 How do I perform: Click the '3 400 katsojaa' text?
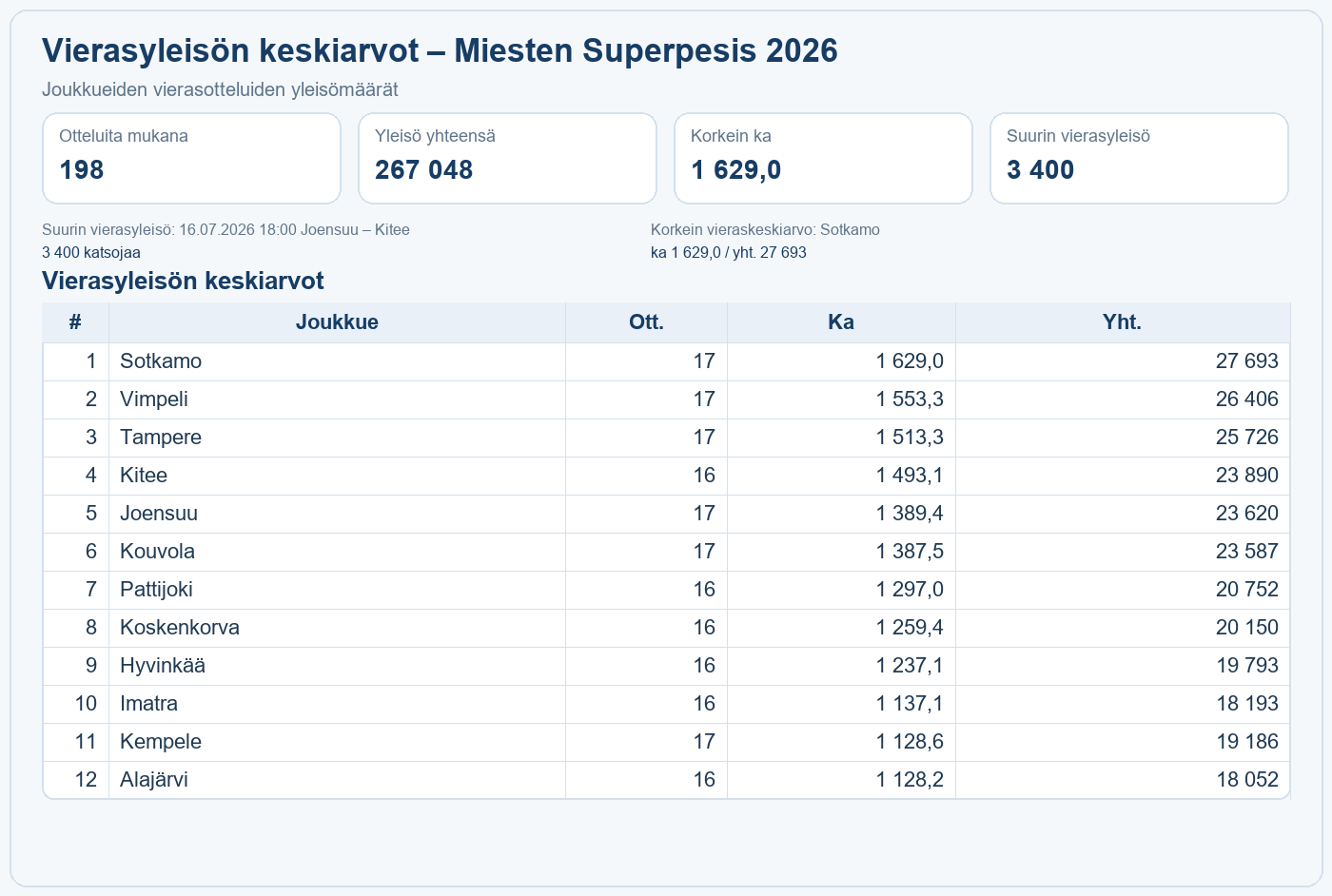(91, 253)
